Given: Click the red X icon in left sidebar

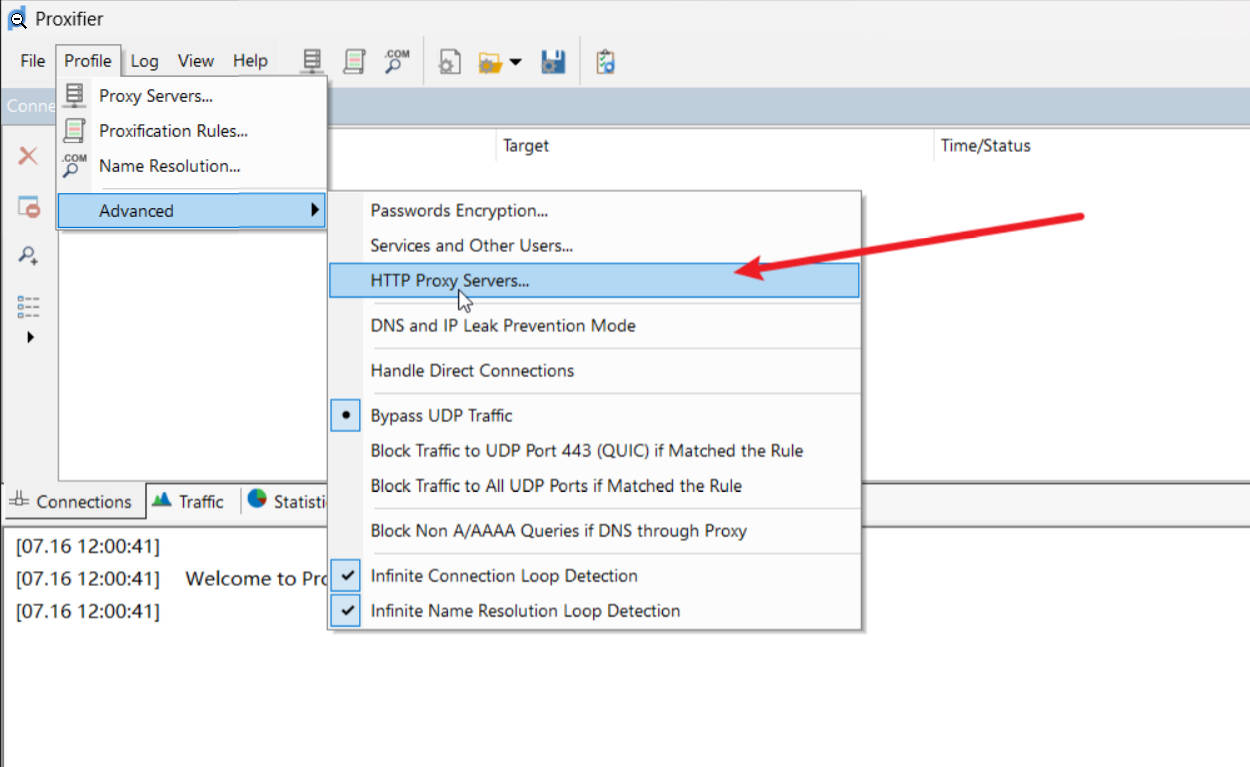Looking at the screenshot, I should tap(28, 156).
